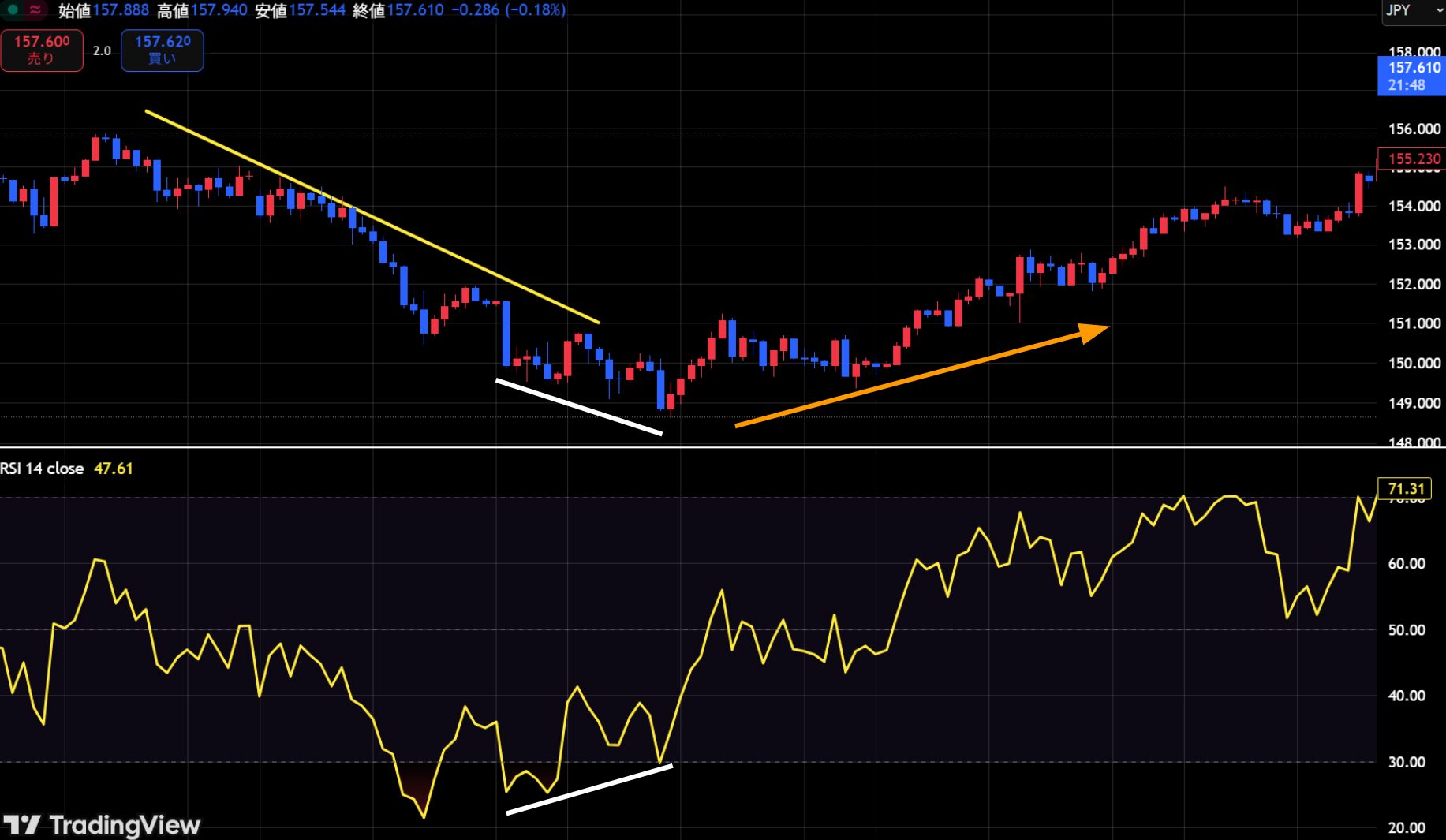This screenshot has width=1446, height=840.
Task: Click the RSI 14 close indicator title
Action: [x=42, y=469]
